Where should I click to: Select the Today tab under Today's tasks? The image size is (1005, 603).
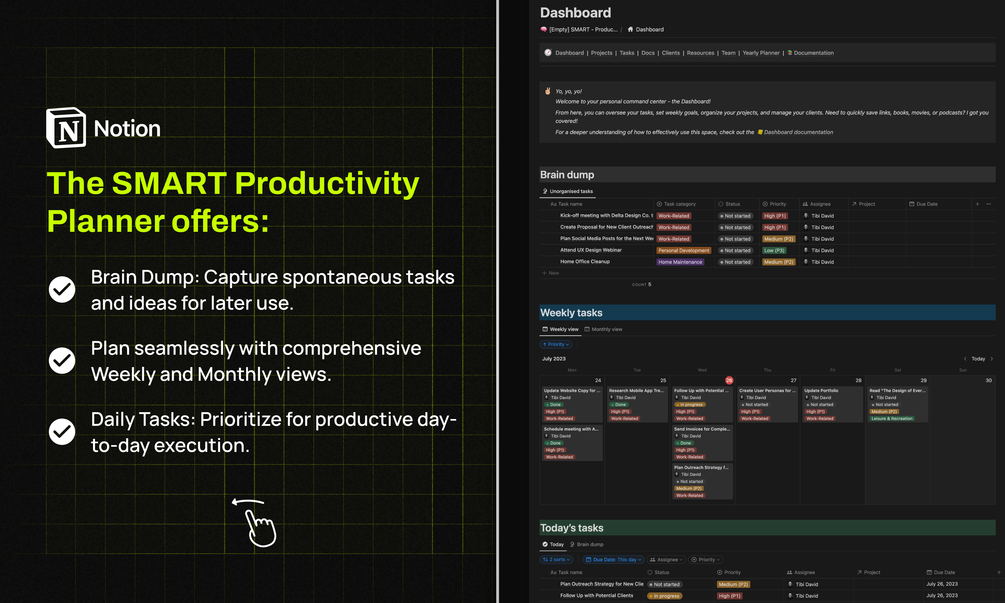tap(553, 544)
